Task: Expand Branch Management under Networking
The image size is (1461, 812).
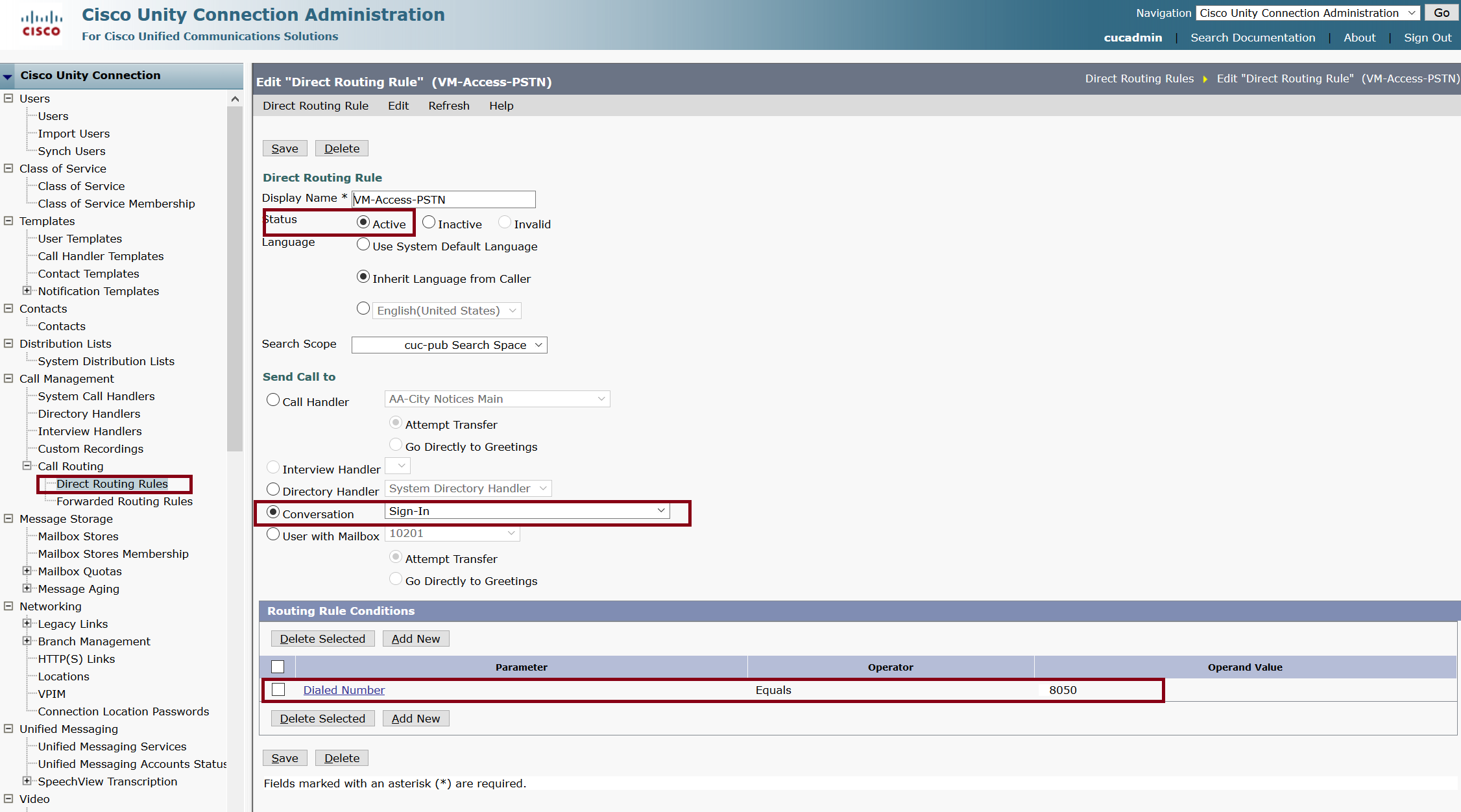Action: [x=27, y=641]
